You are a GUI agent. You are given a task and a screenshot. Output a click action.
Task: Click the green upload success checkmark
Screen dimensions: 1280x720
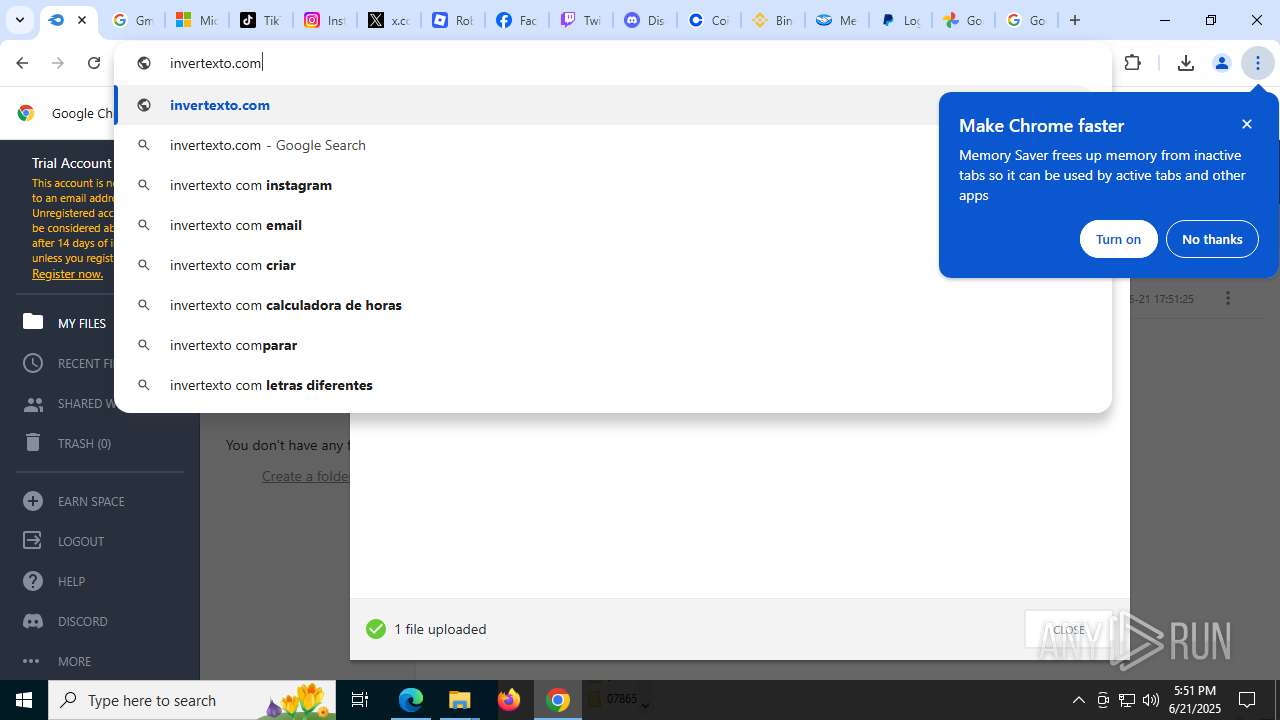(376, 629)
